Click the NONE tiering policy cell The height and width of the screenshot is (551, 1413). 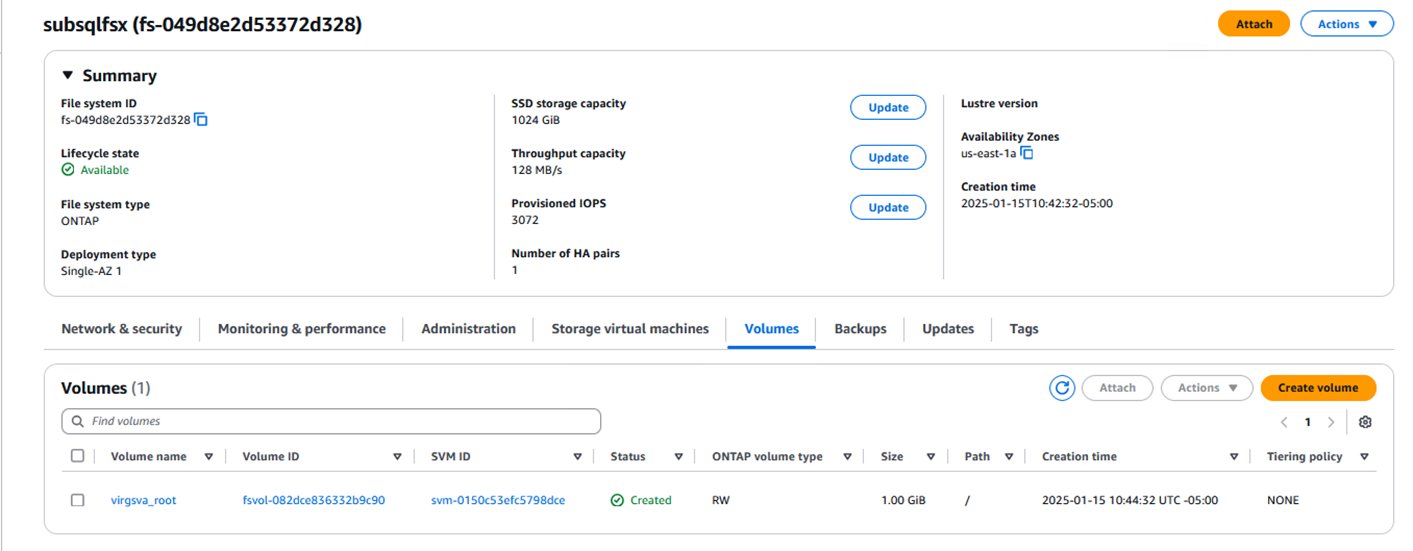(x=1283, y=500)
